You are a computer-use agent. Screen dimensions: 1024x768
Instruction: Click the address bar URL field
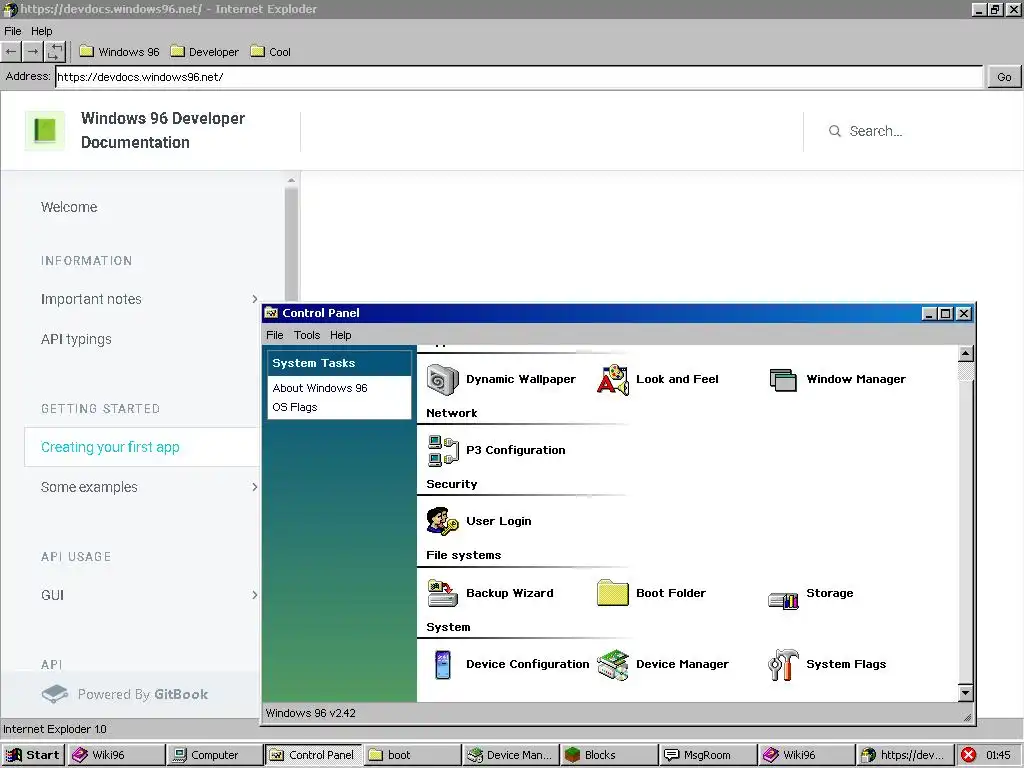(x=519, y=77)
